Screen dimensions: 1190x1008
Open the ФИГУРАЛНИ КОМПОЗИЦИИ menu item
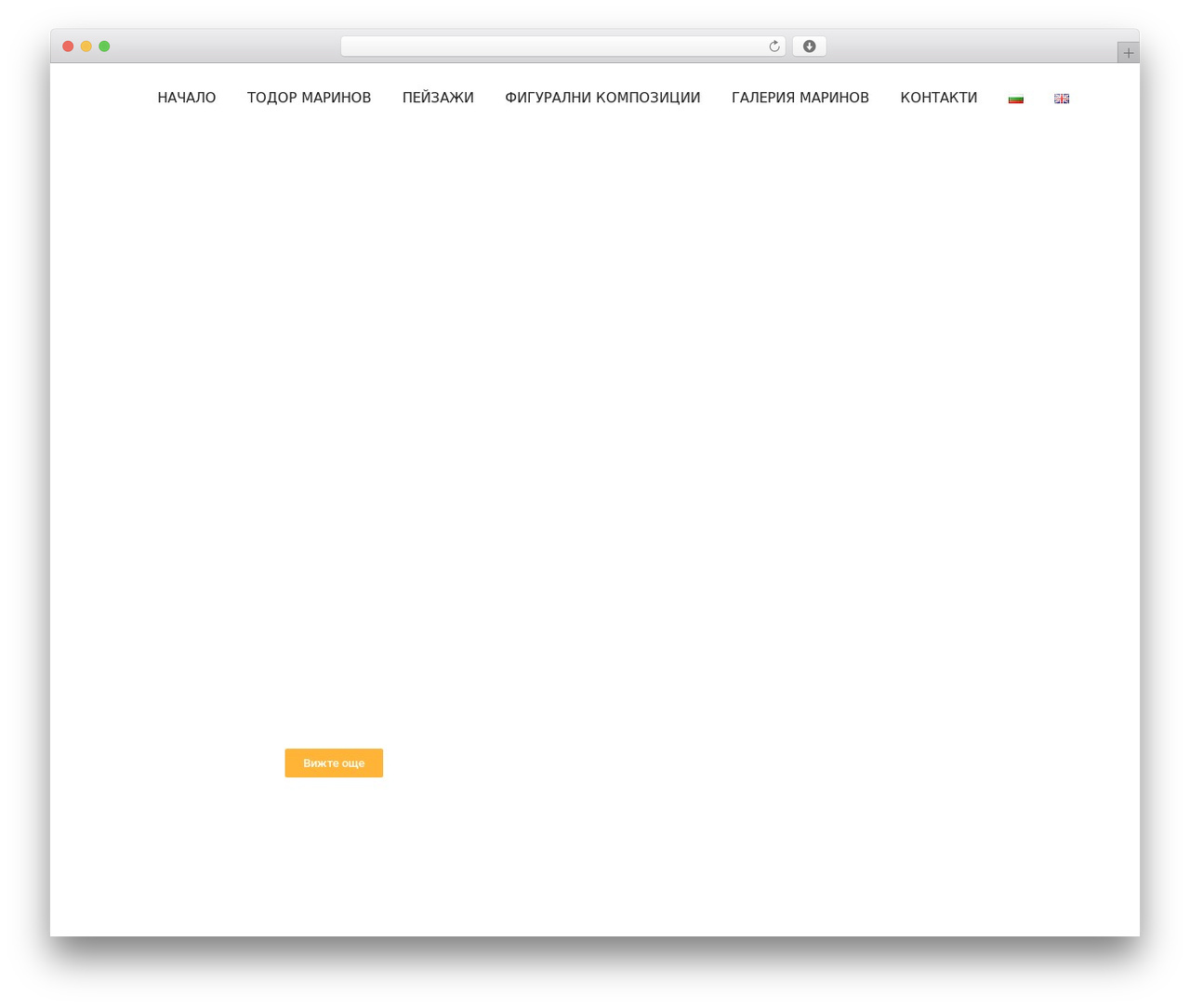(602, 98)
